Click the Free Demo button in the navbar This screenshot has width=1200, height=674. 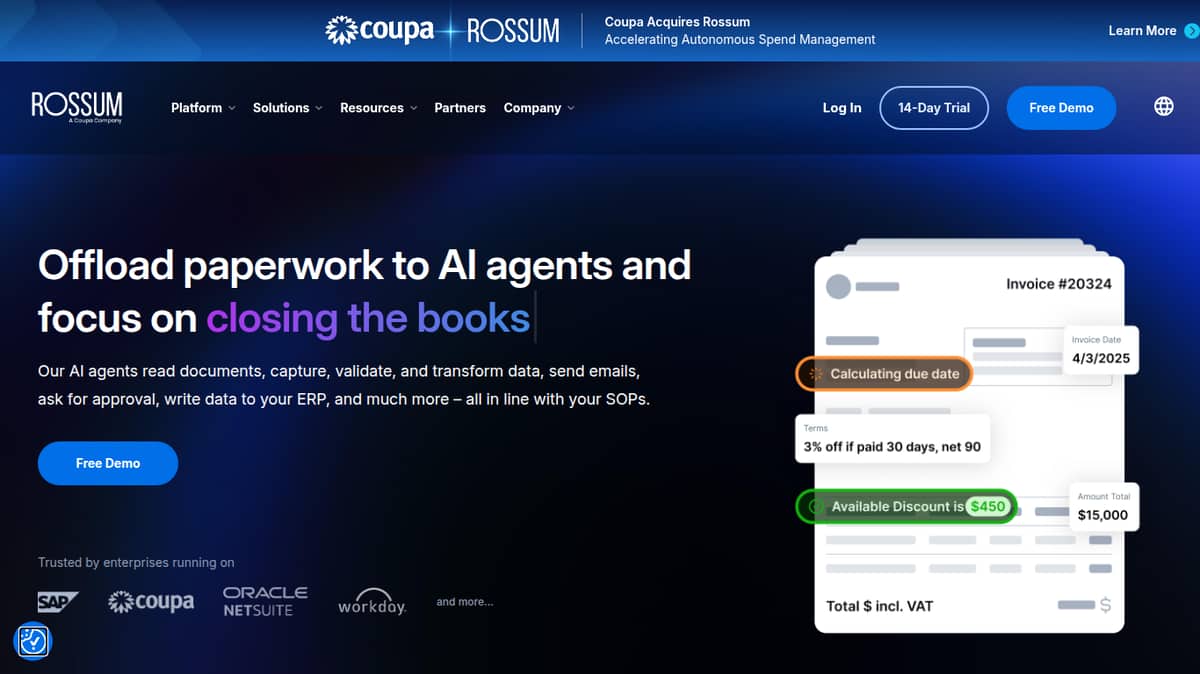pos(1061,108)
